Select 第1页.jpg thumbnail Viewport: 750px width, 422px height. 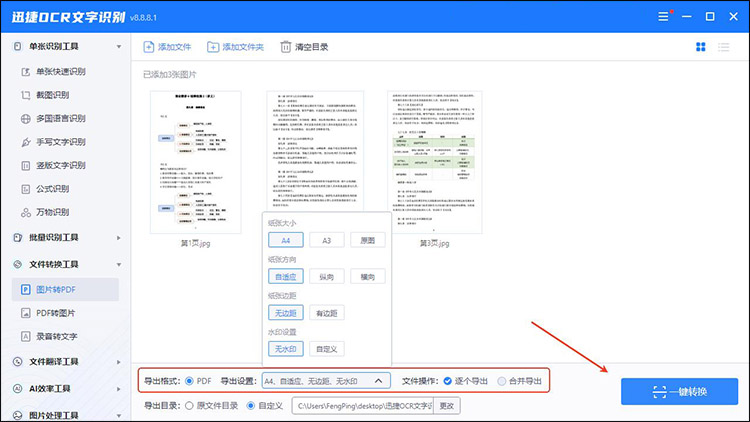click(196, 162)
